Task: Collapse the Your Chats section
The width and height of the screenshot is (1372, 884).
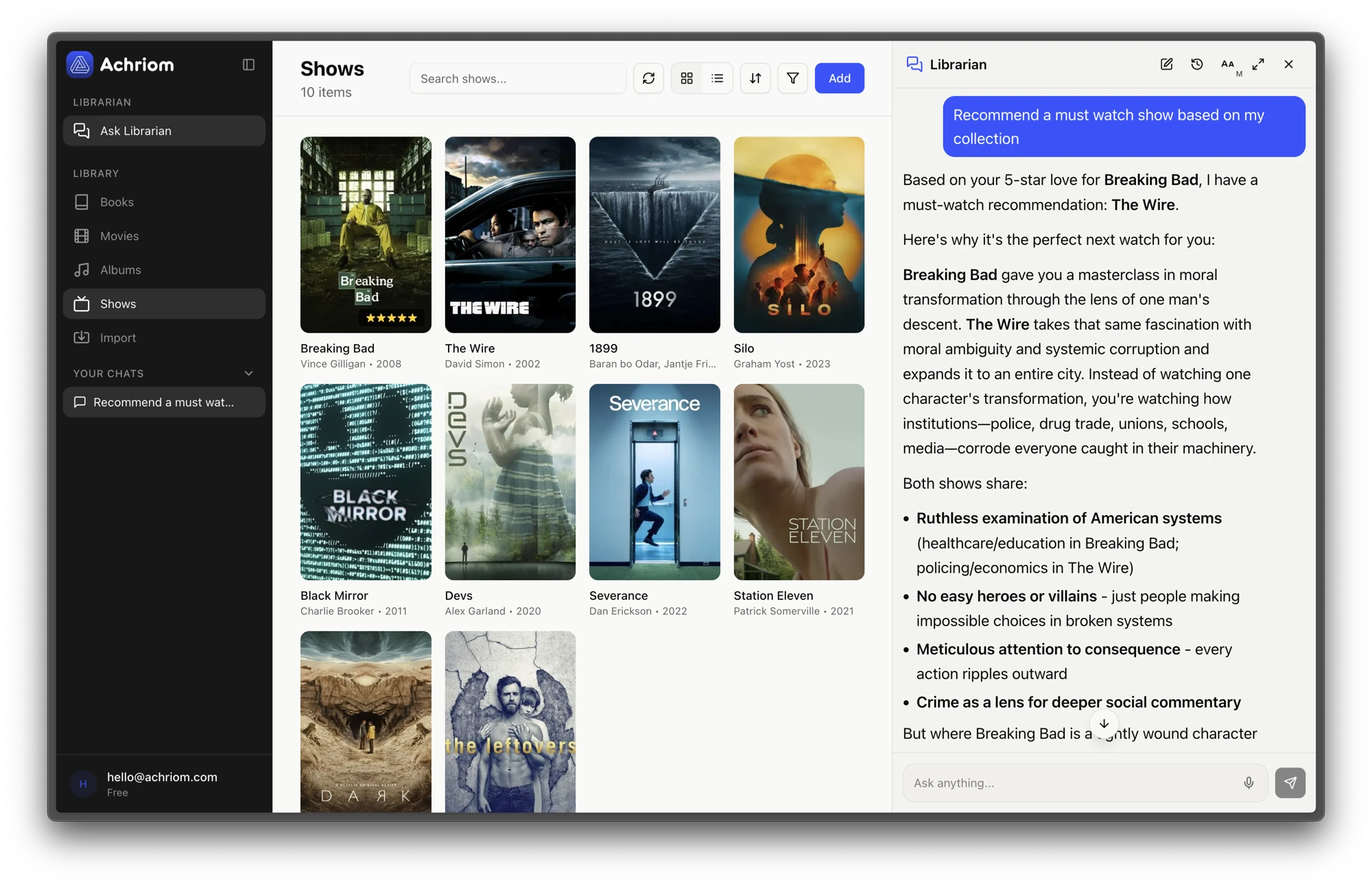Action: 248,374
